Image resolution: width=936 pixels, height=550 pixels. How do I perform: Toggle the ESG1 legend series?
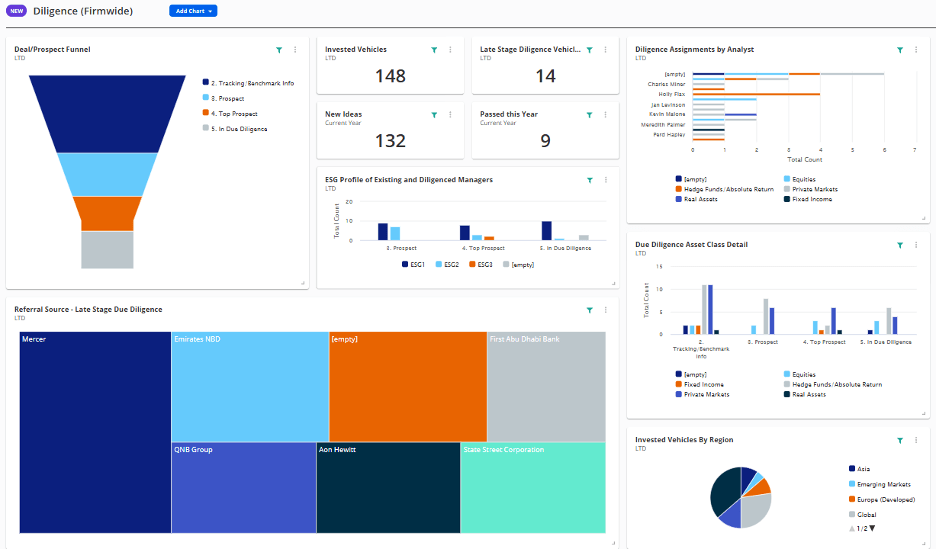click(412, 264)
